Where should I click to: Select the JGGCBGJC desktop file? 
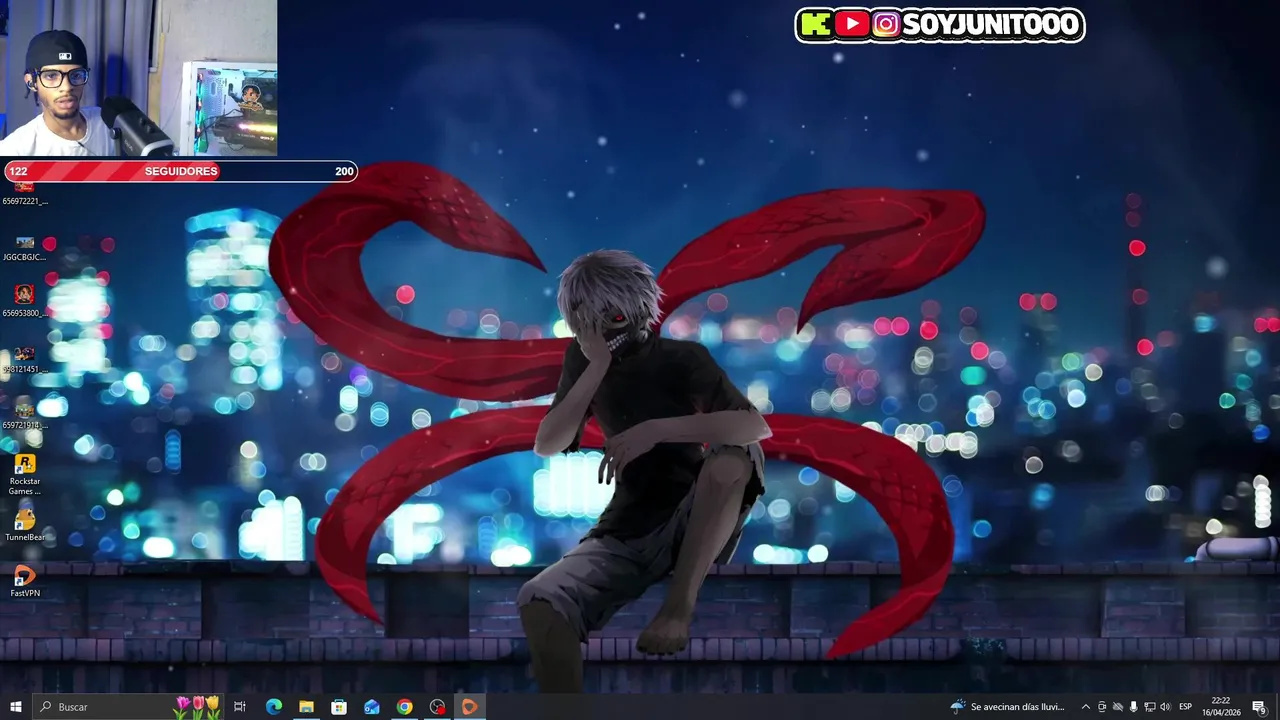click(25, 248)
